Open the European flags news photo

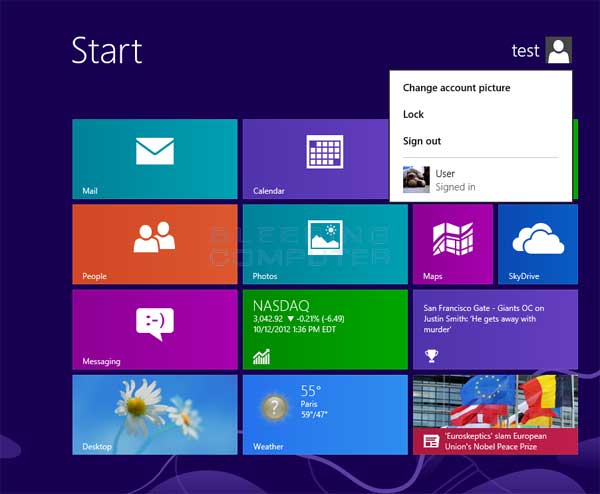(496, 402)
